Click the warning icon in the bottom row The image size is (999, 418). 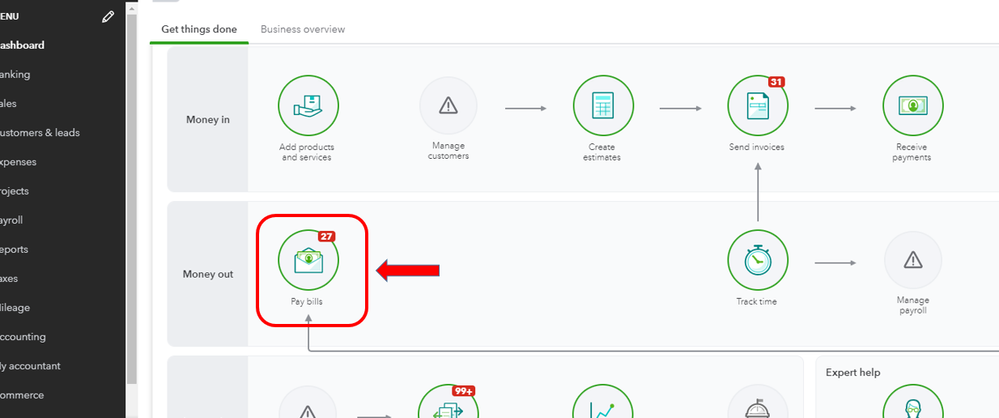(308, 402)
